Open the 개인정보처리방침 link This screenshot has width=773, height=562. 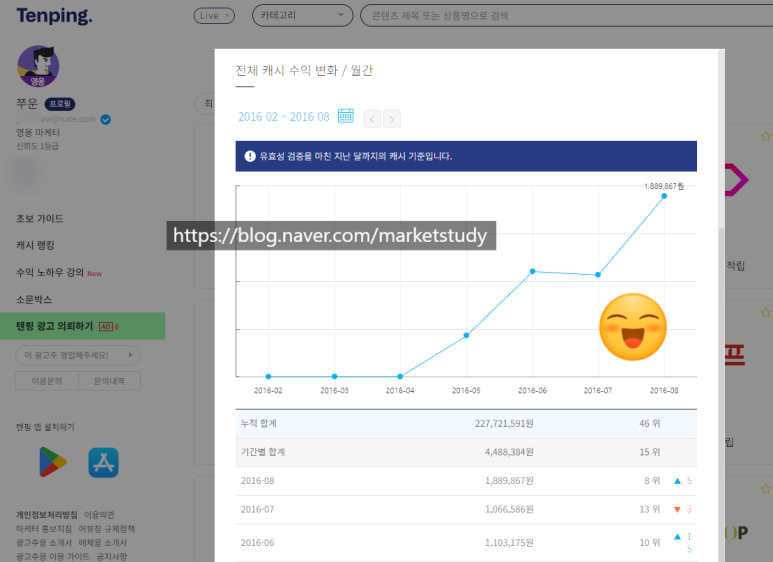click(46, 515)
